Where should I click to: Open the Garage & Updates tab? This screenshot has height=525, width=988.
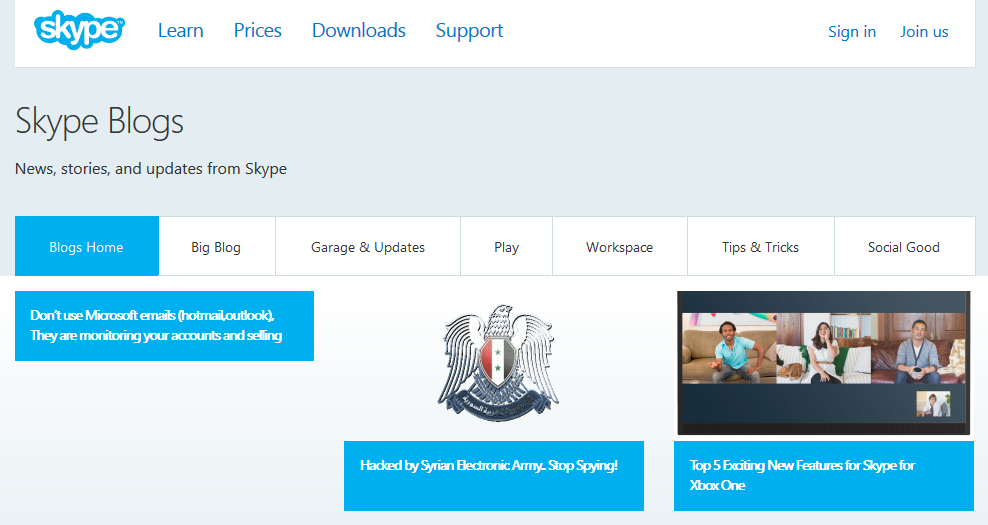coord(368,246)
